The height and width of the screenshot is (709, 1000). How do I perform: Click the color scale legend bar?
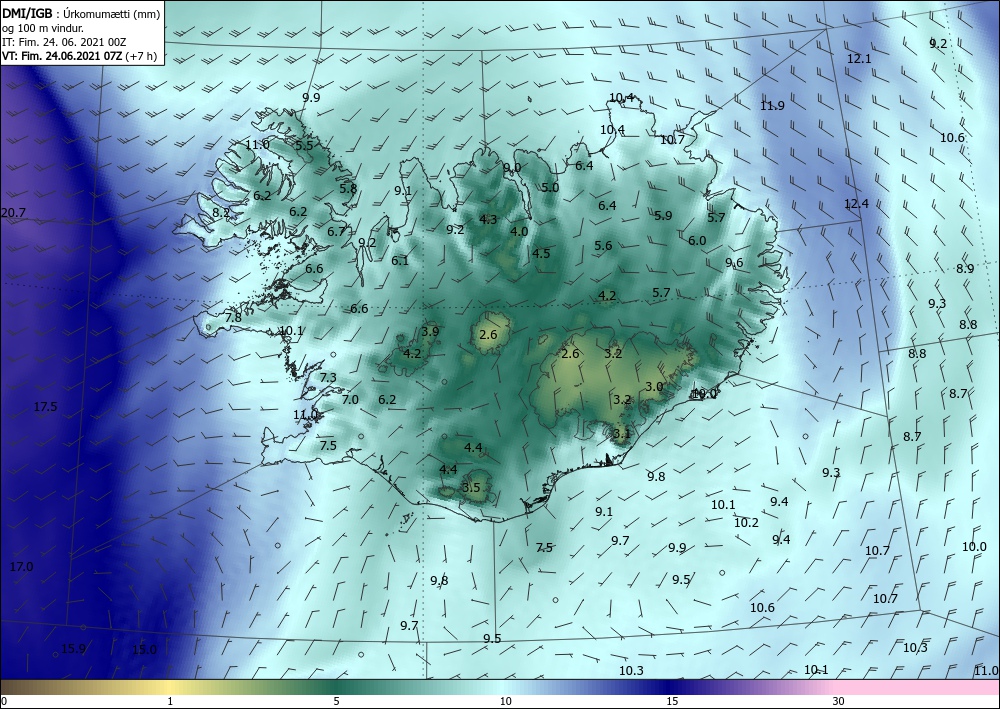[x=500, y=687]
